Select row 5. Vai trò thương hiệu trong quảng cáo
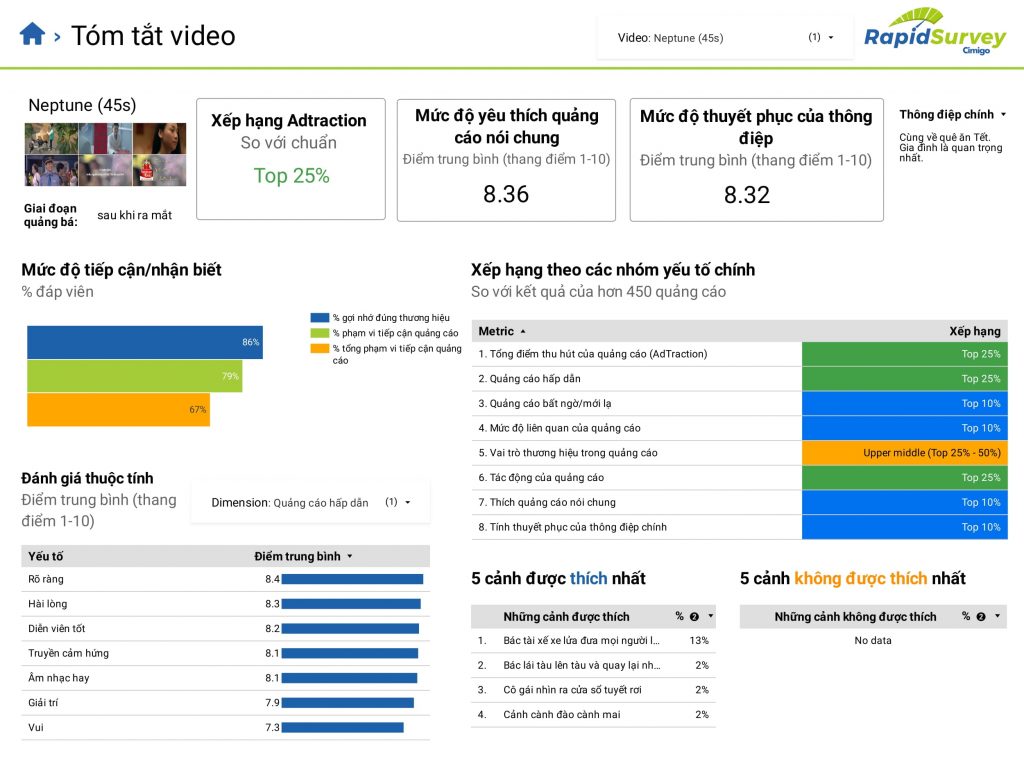The image size is (1024, 768). point(739,453)
